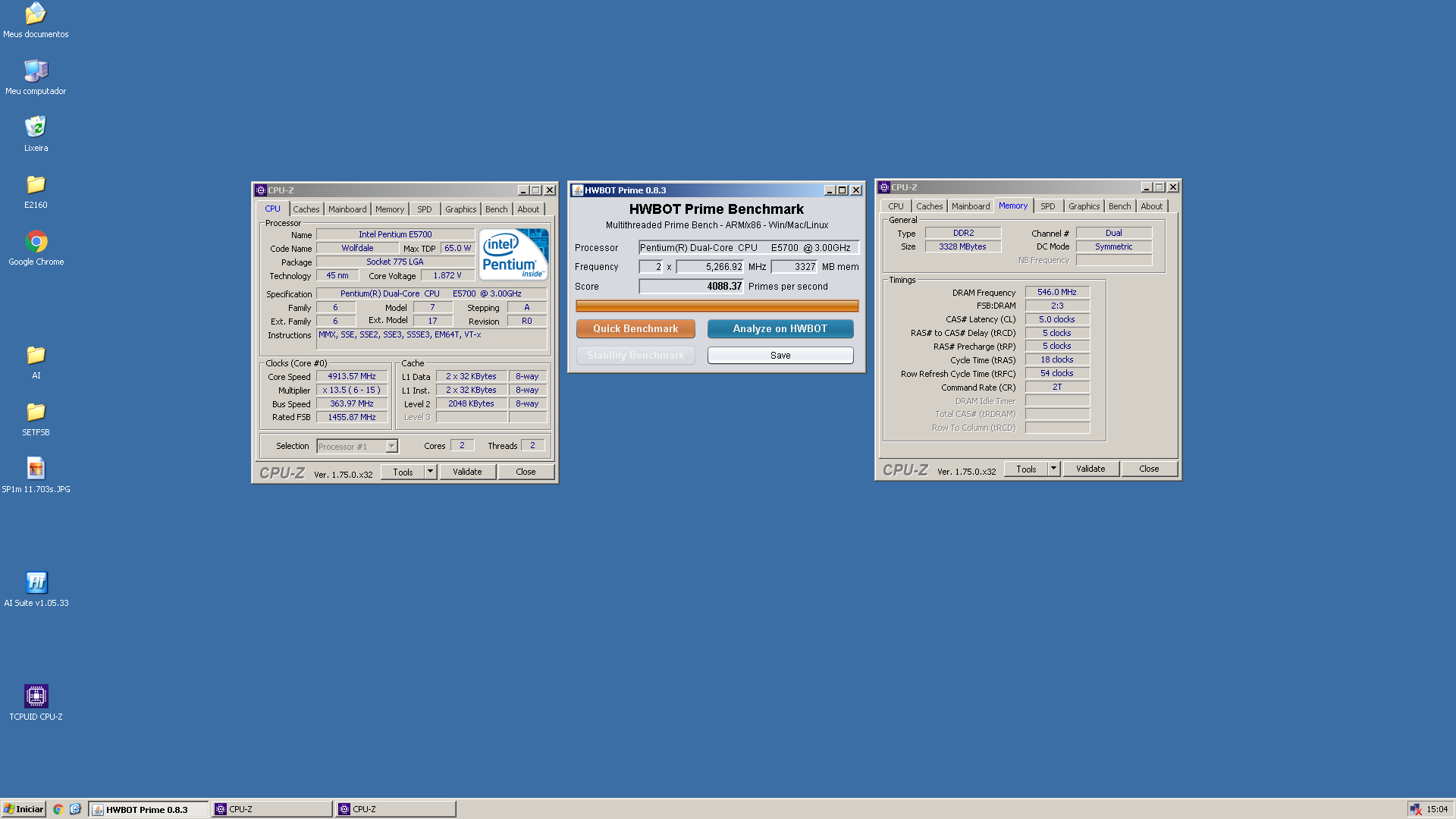Switch to HWBOT Prime 0.8.3 taskbar button
1456x819 pixels.
pyautogui.click(x=148, y=809)
